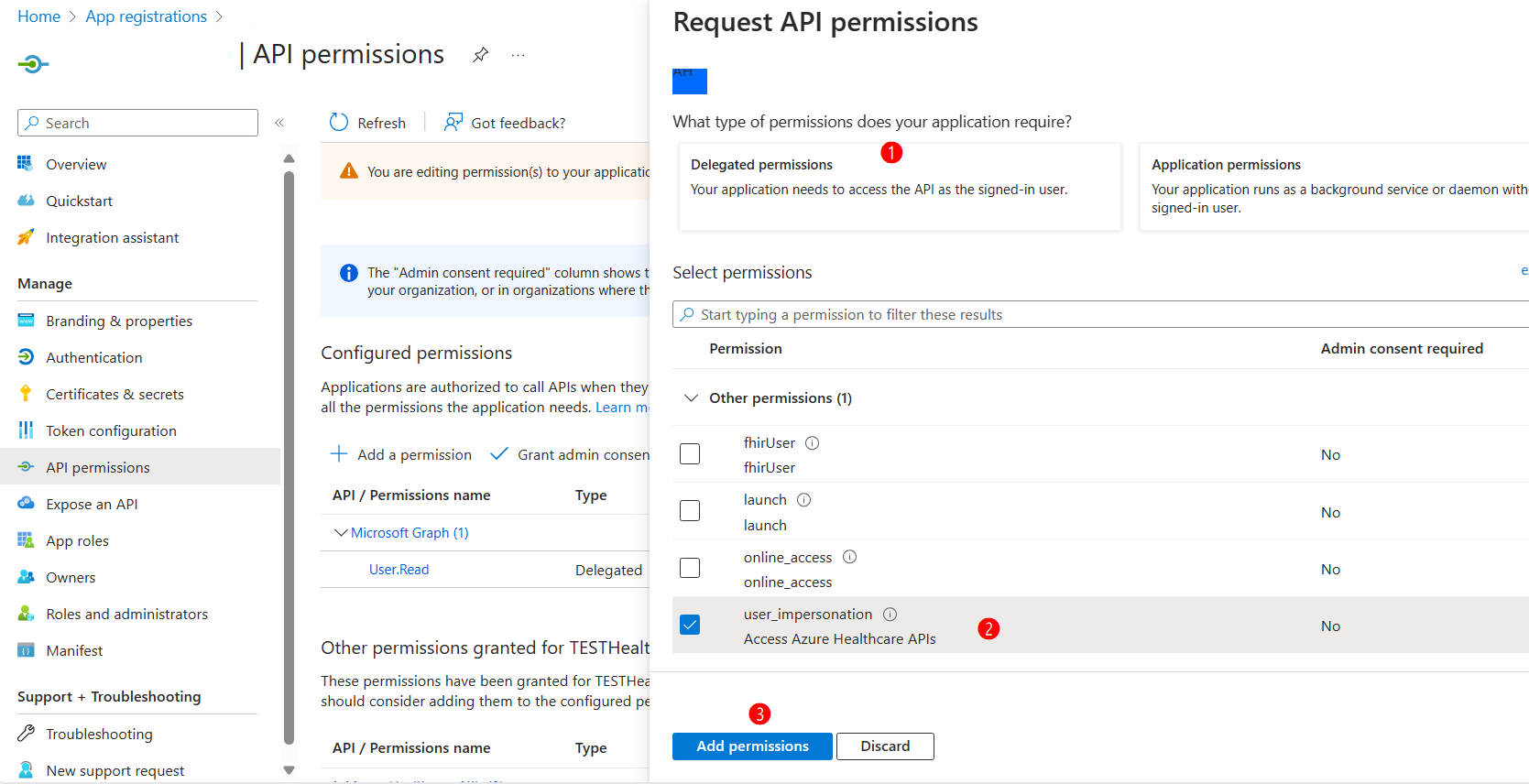Click the permission filter search field
Screen dimensions: 1529x784
click(x=1099, y=315)
